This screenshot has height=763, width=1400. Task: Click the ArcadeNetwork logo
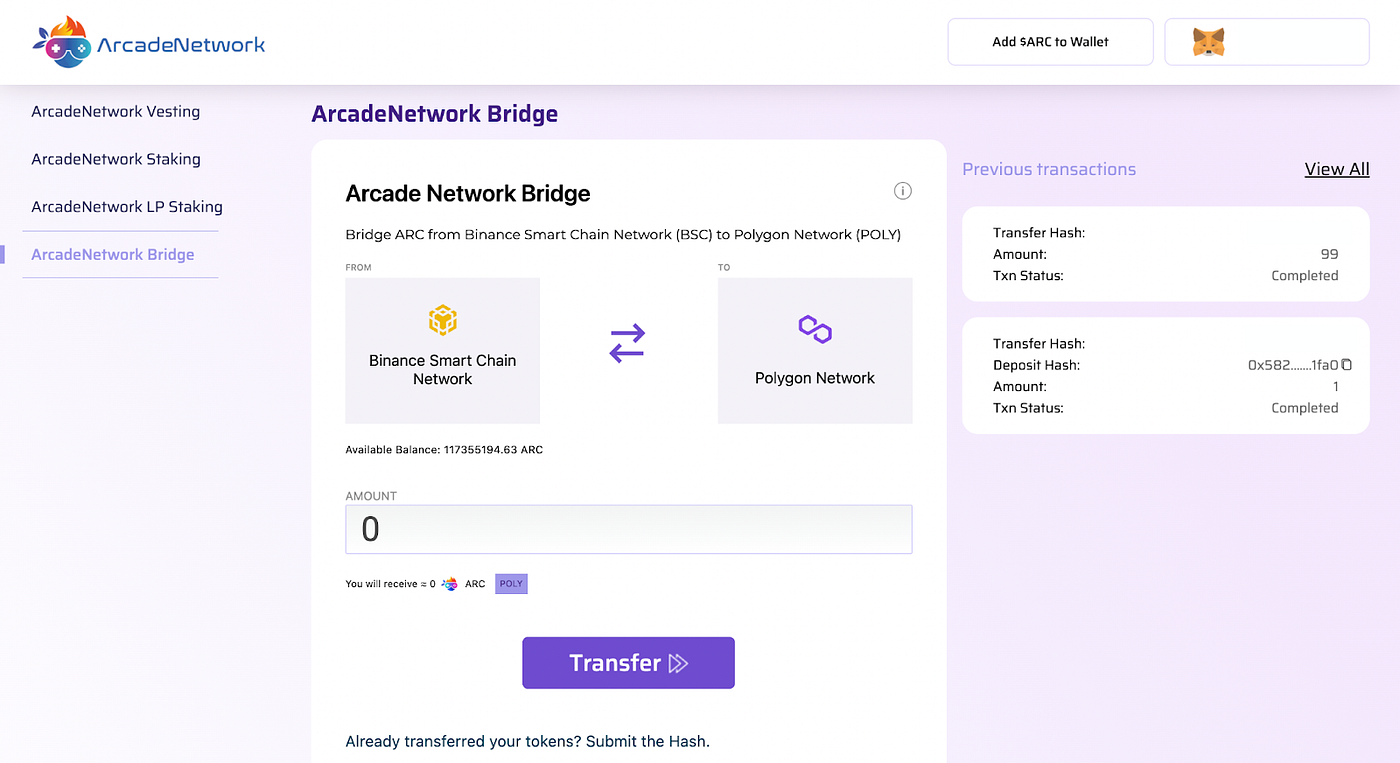coord(149,42)
